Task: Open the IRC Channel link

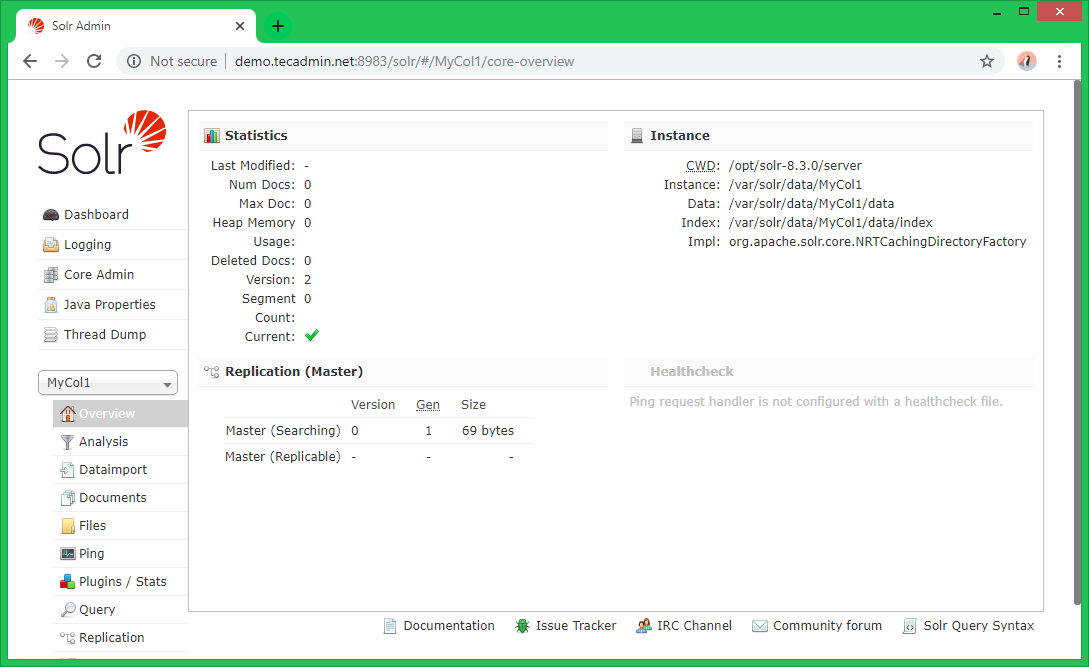Action: point(695,626)
